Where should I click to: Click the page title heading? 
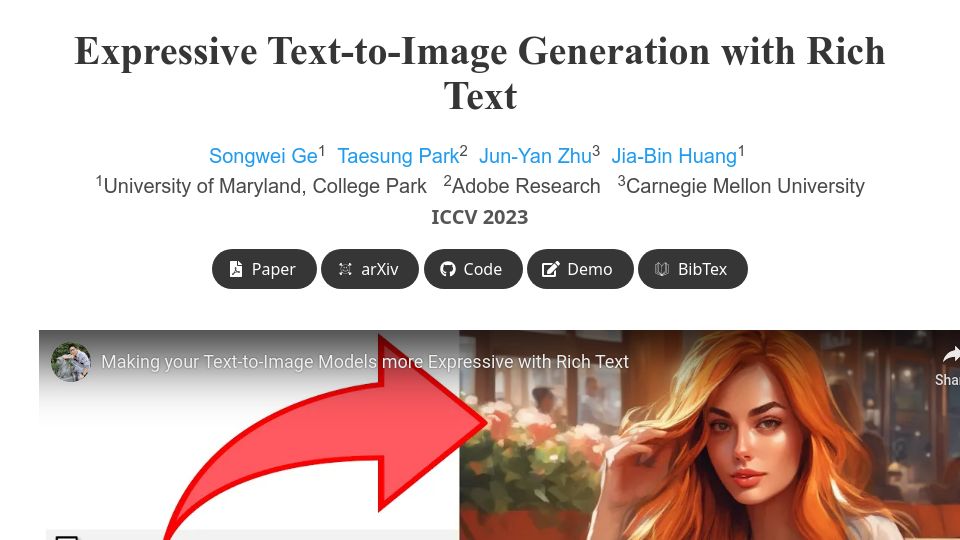[x=480, y=73]
